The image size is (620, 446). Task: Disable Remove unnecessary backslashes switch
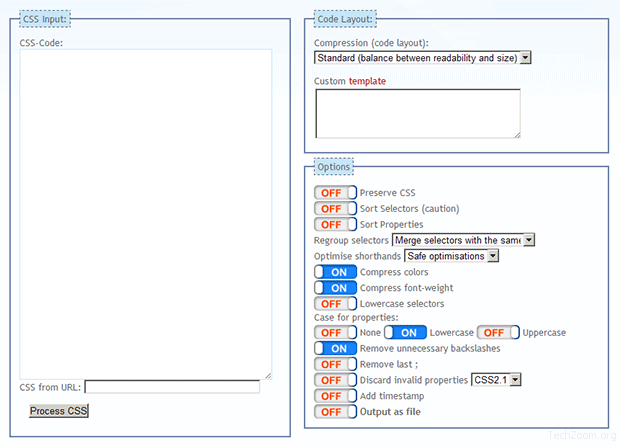tap(335, 348)
